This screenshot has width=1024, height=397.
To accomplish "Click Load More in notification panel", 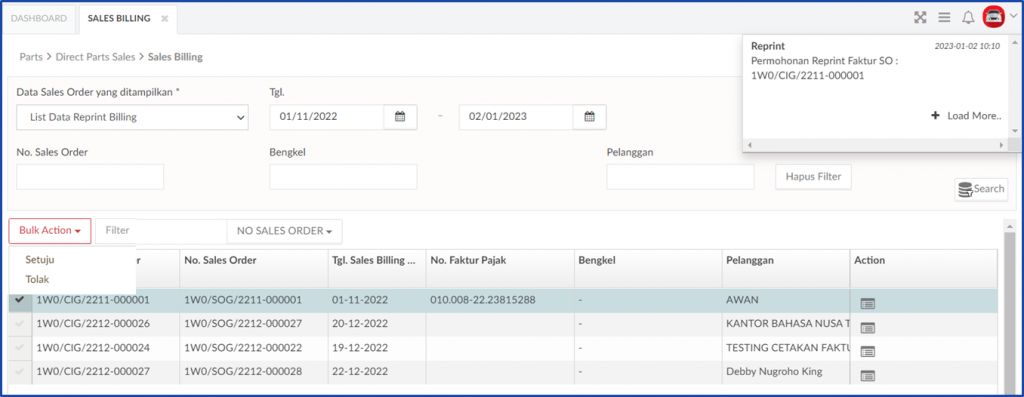I will [x=974, y=116].
